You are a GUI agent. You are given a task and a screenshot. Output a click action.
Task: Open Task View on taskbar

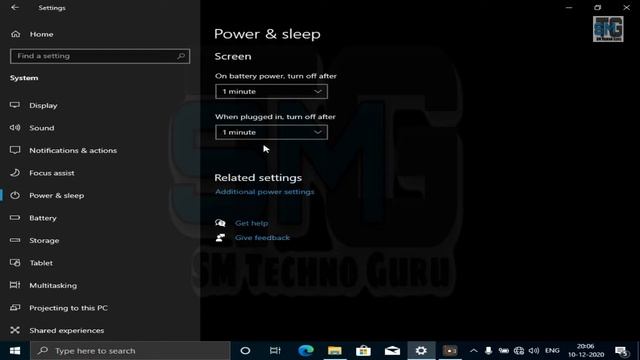pos(275,351)
